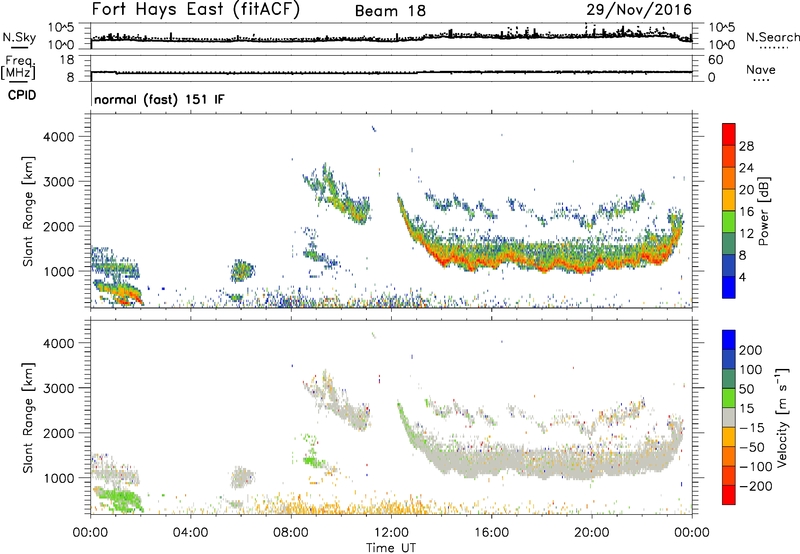This screenshot has height=554, width=800.
Task: Click the "04:00" time tick label
Action: (x=190, y=533)
